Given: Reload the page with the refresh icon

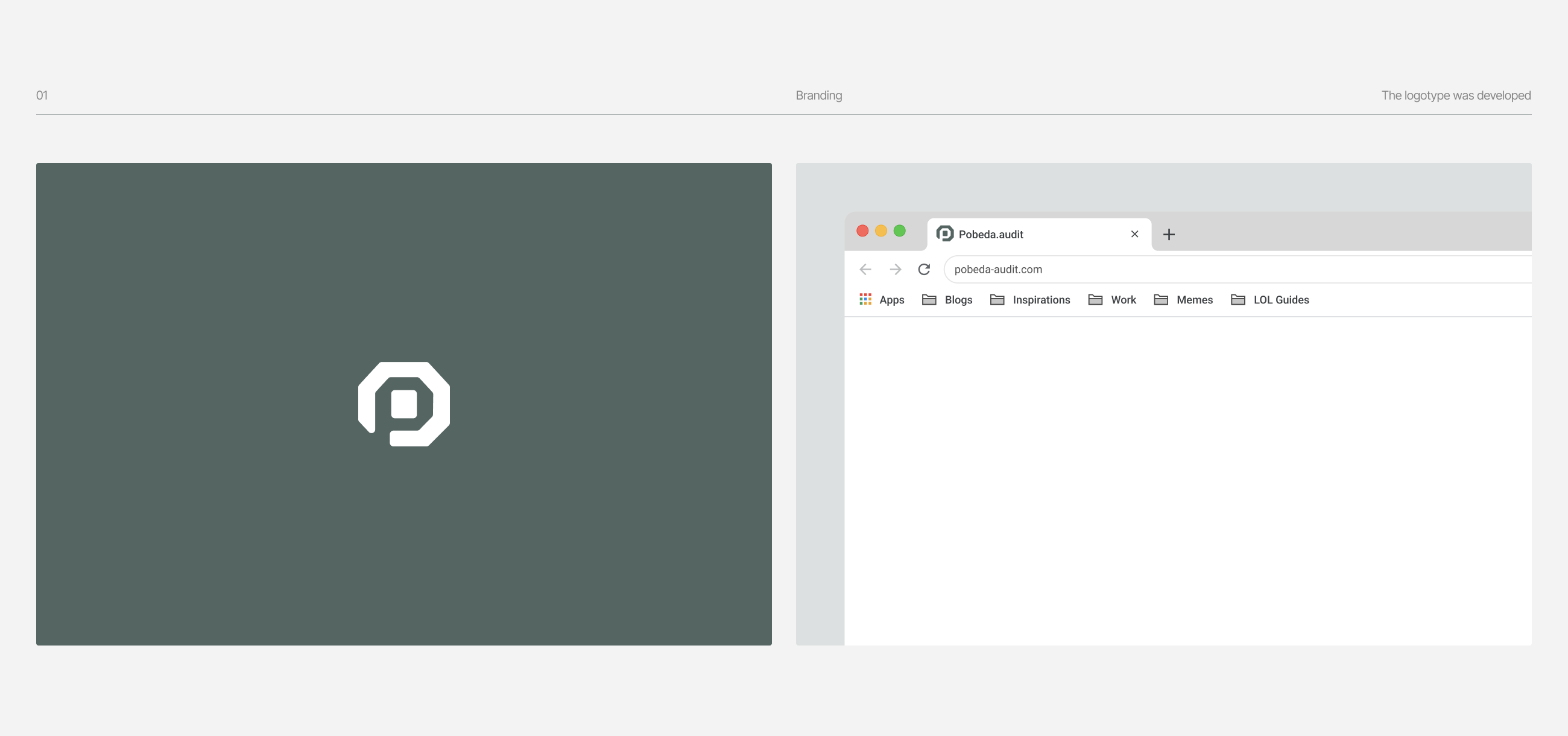Looking at the screenshot, I should [924, 269].
